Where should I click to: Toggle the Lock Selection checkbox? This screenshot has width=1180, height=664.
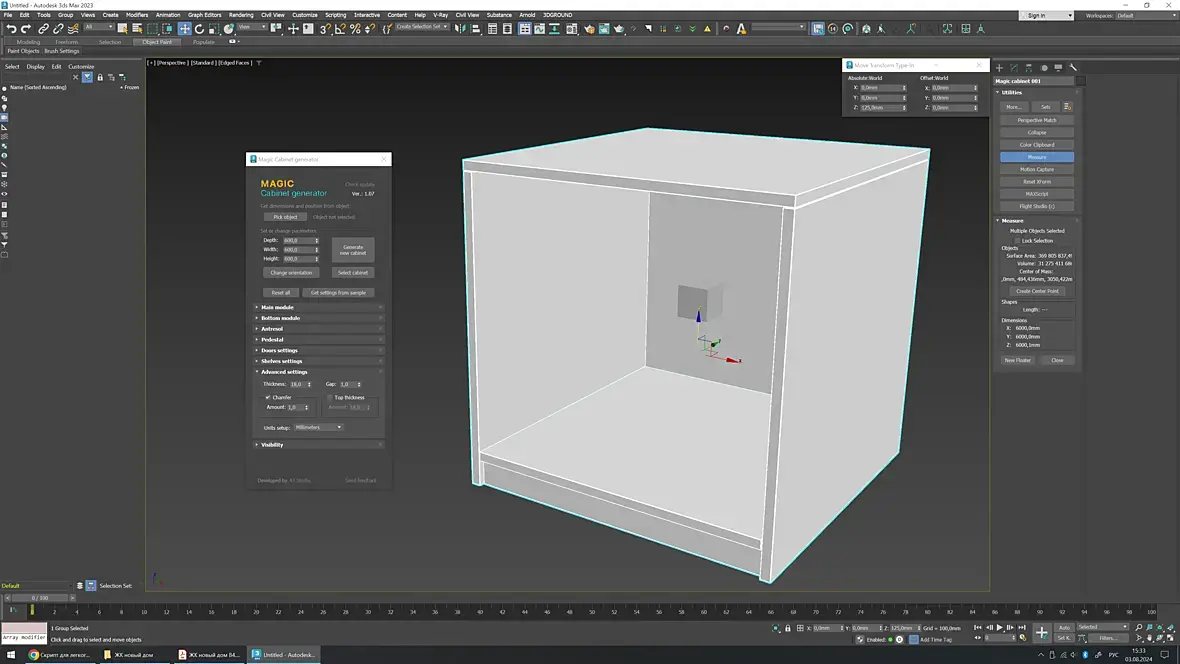pyautogui.click(x=1017, y=240)
